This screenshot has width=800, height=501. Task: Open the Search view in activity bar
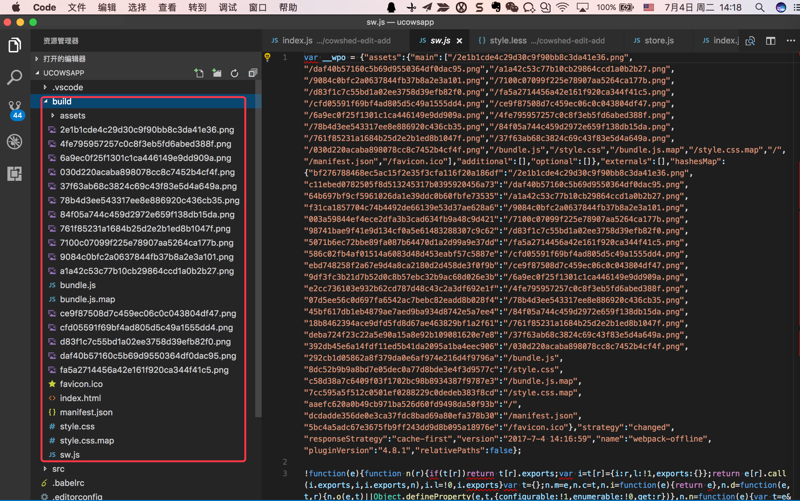pos(15,78)
